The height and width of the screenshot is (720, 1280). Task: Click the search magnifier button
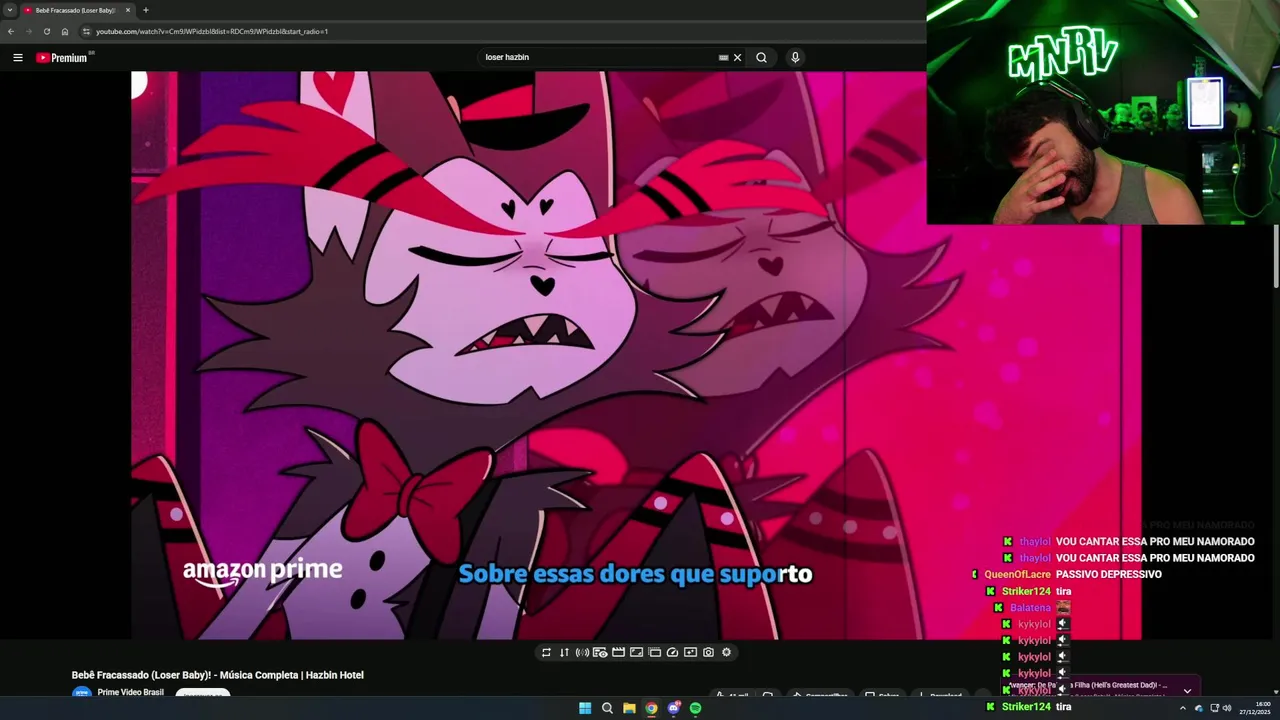pyautogui.click(x=761, y=57)
